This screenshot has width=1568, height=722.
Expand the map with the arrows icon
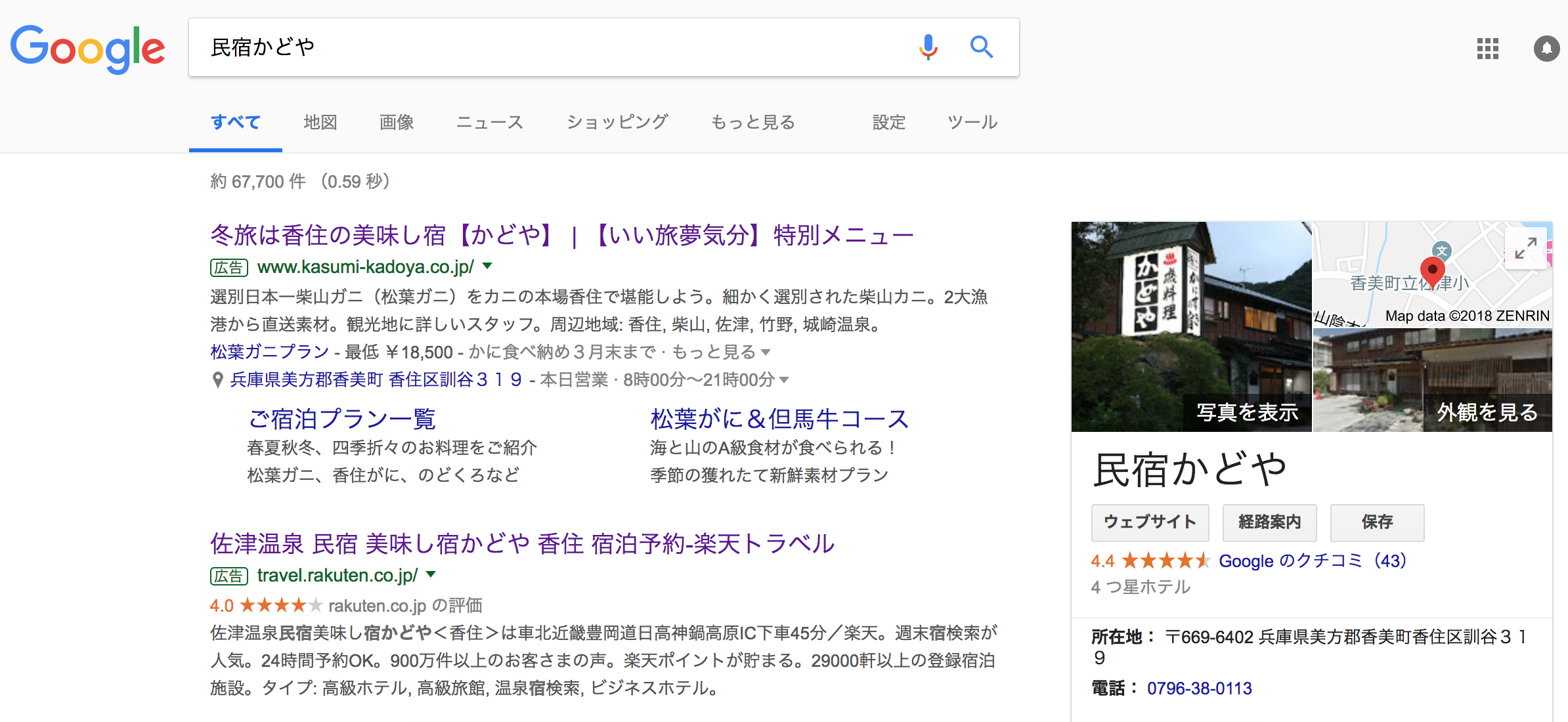tap(1525, 248)
